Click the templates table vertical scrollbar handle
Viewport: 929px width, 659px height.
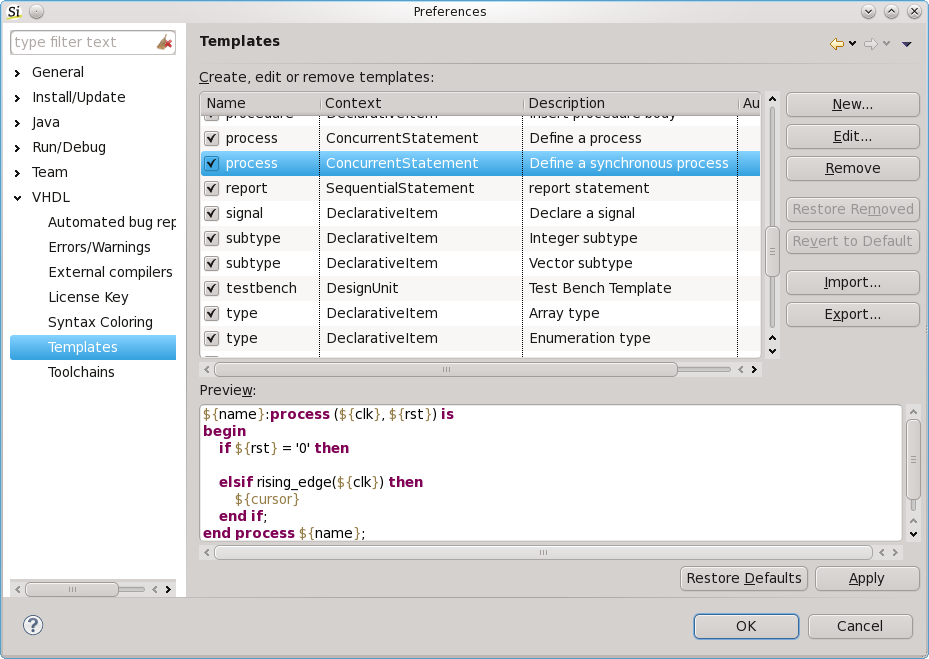coord(772,251)
